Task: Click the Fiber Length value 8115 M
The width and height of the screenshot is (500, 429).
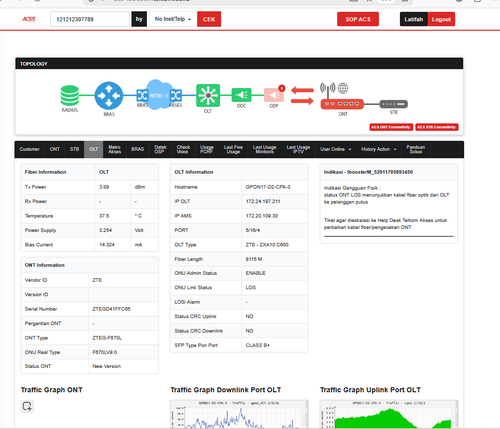Action: click(254, 259)
